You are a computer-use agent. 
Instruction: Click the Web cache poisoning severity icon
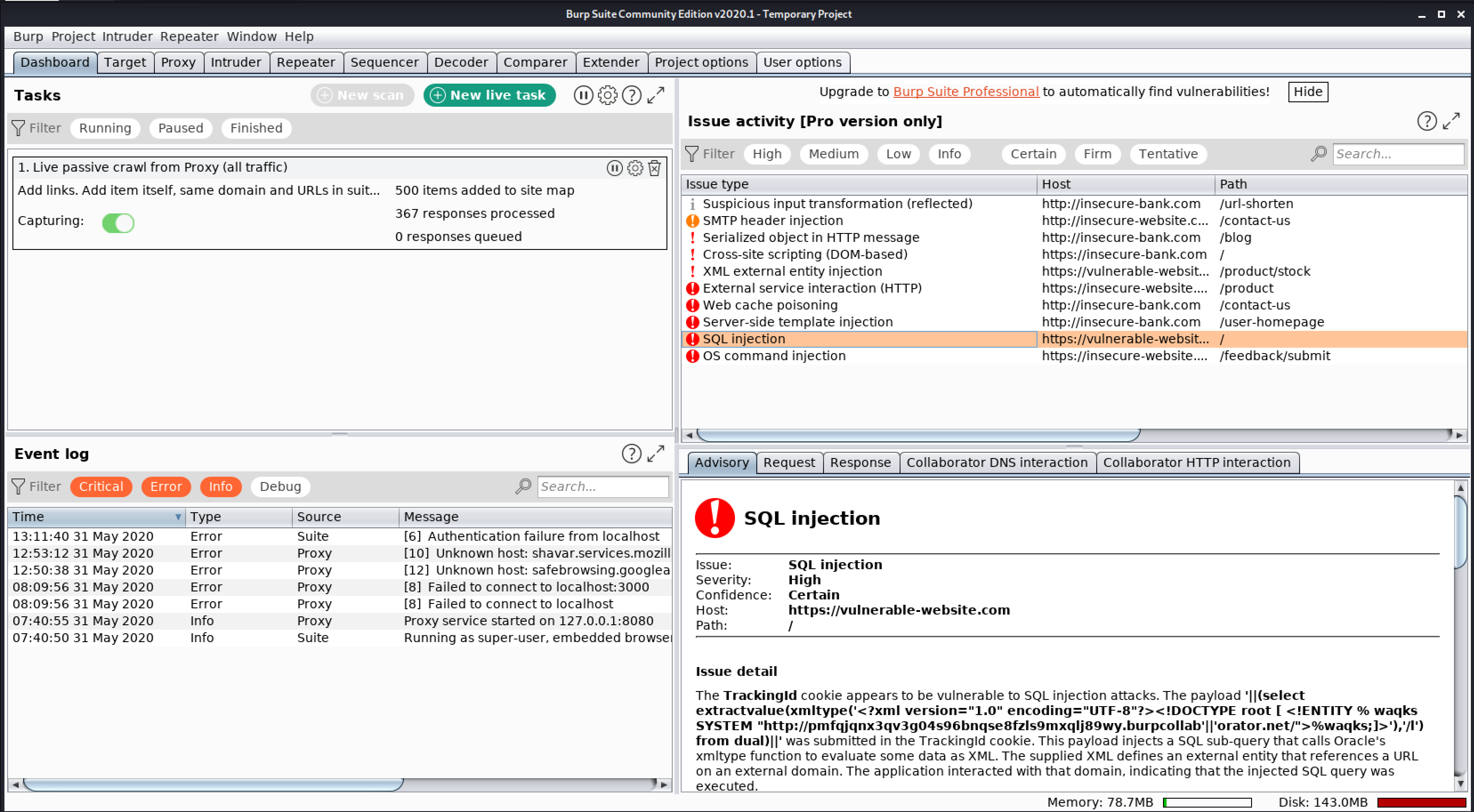[x=692, y=306]
